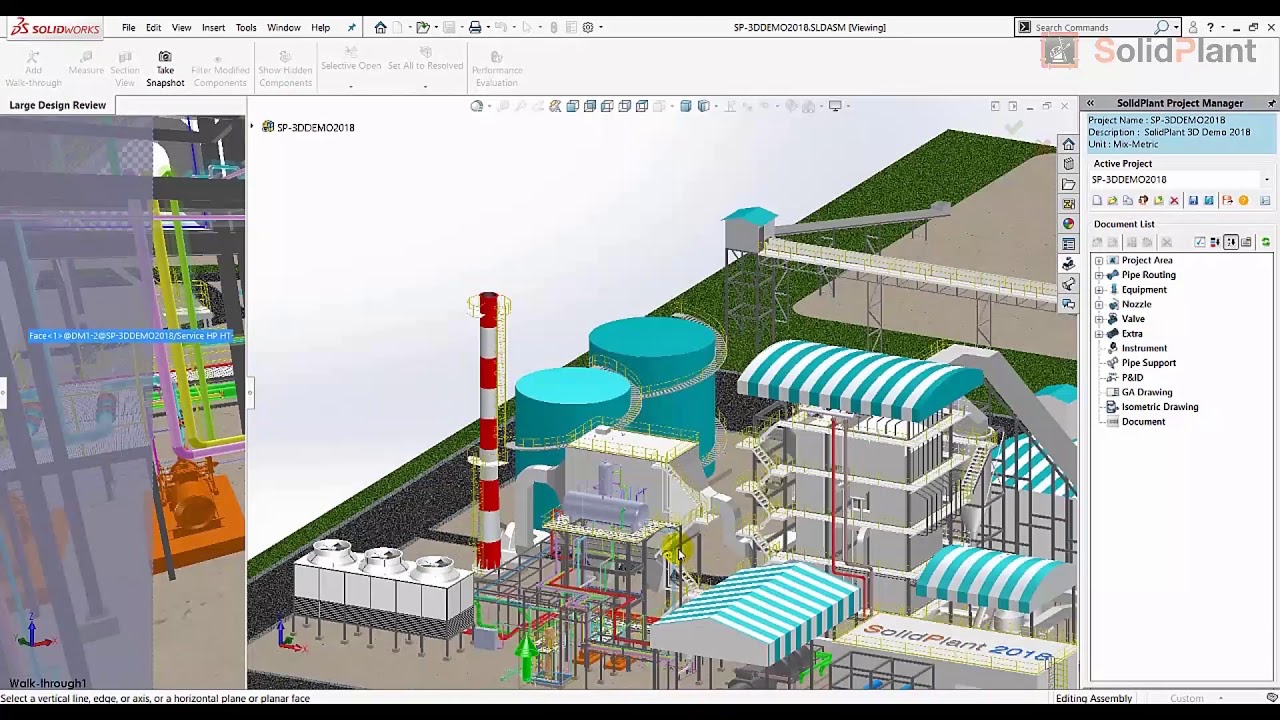
Task: Open the File menu
Action: [x=129, y=27]
